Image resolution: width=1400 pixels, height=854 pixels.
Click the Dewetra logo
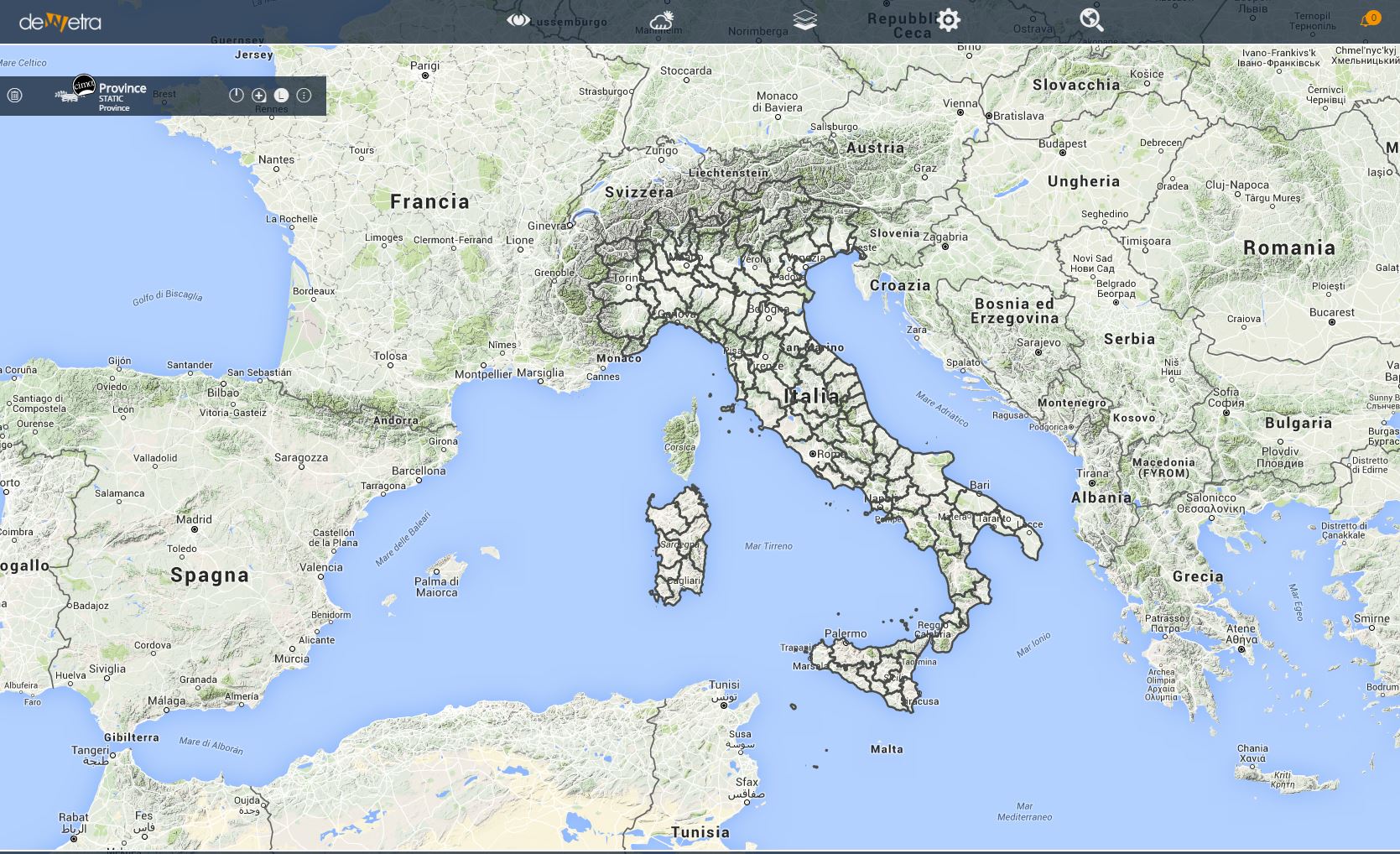[x=60, y=22]
